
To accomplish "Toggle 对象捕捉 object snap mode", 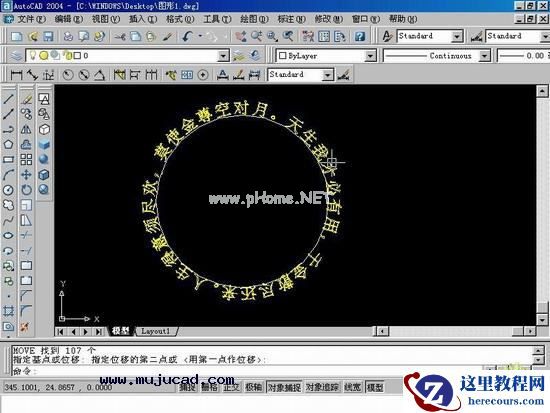I will pos(284,387).
